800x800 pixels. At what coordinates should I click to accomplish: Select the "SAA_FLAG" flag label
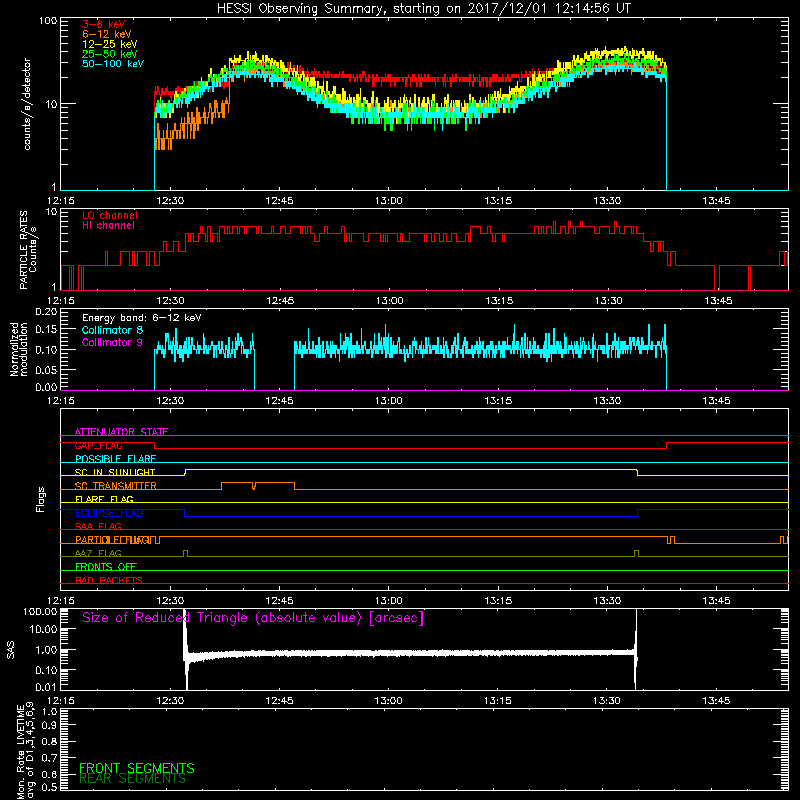98,526
